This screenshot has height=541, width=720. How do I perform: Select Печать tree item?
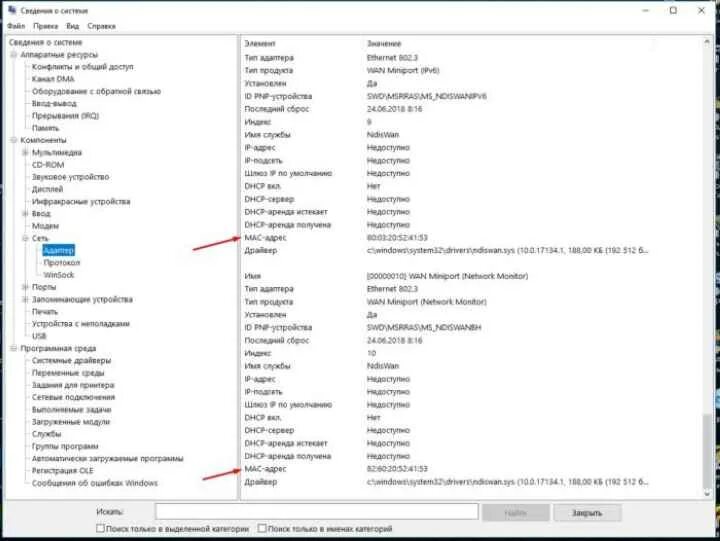45,312
